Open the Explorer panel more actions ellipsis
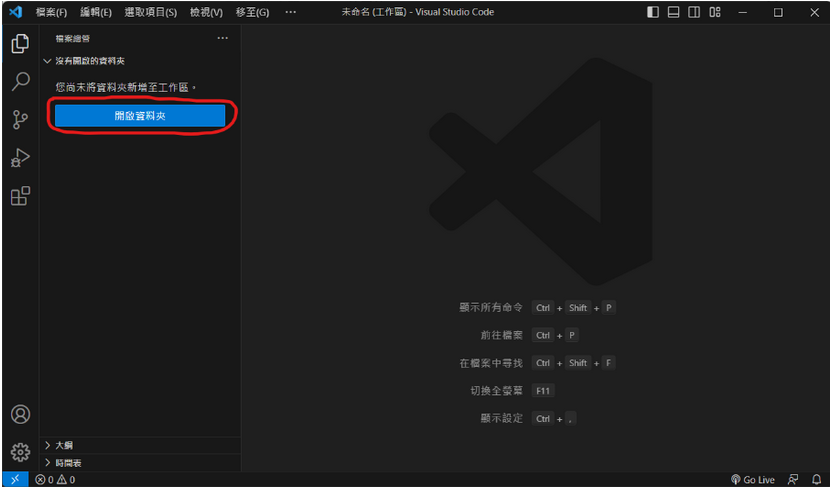 [x=222, y=38]
